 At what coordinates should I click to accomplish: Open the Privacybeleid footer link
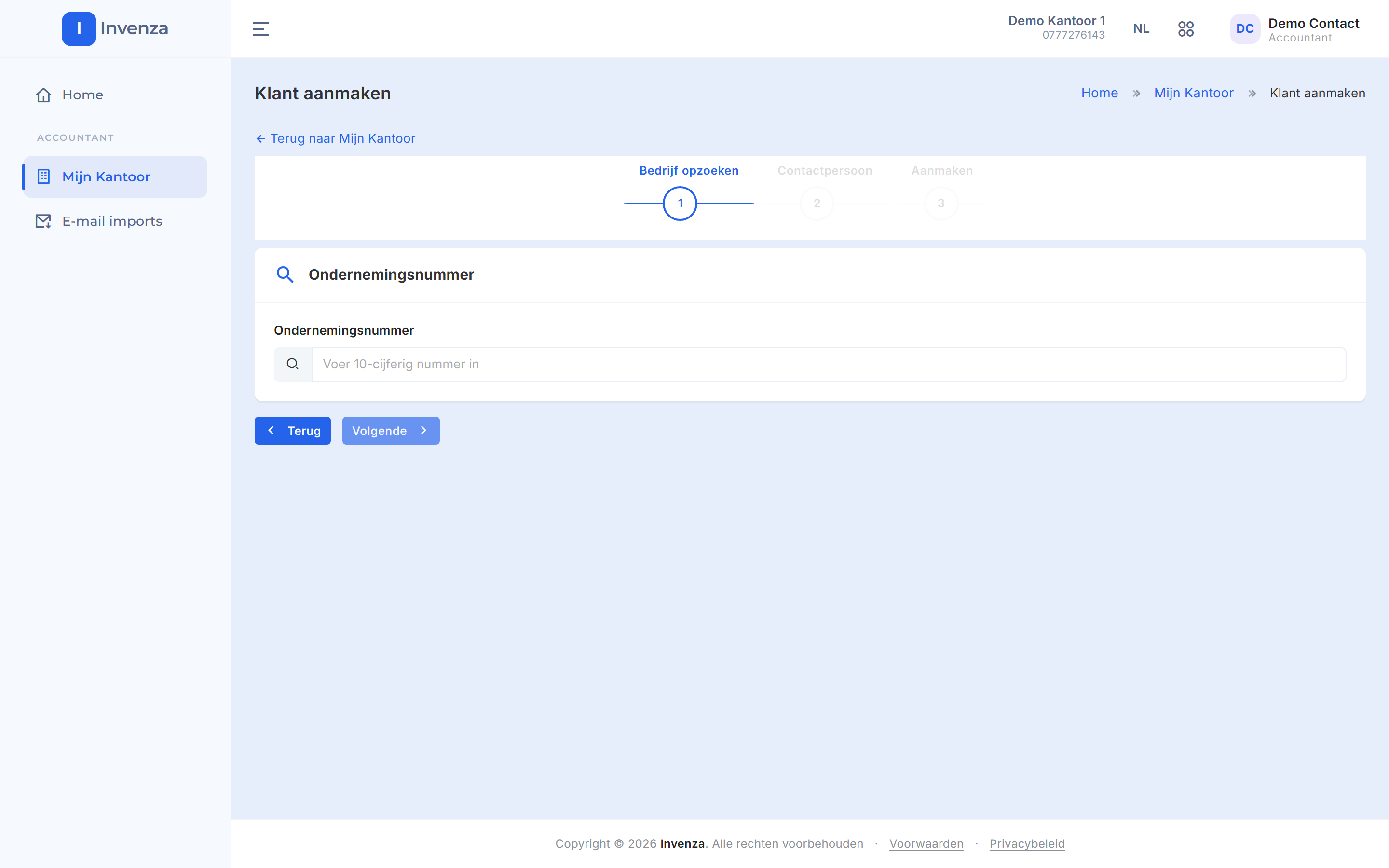pos(1027,843)
